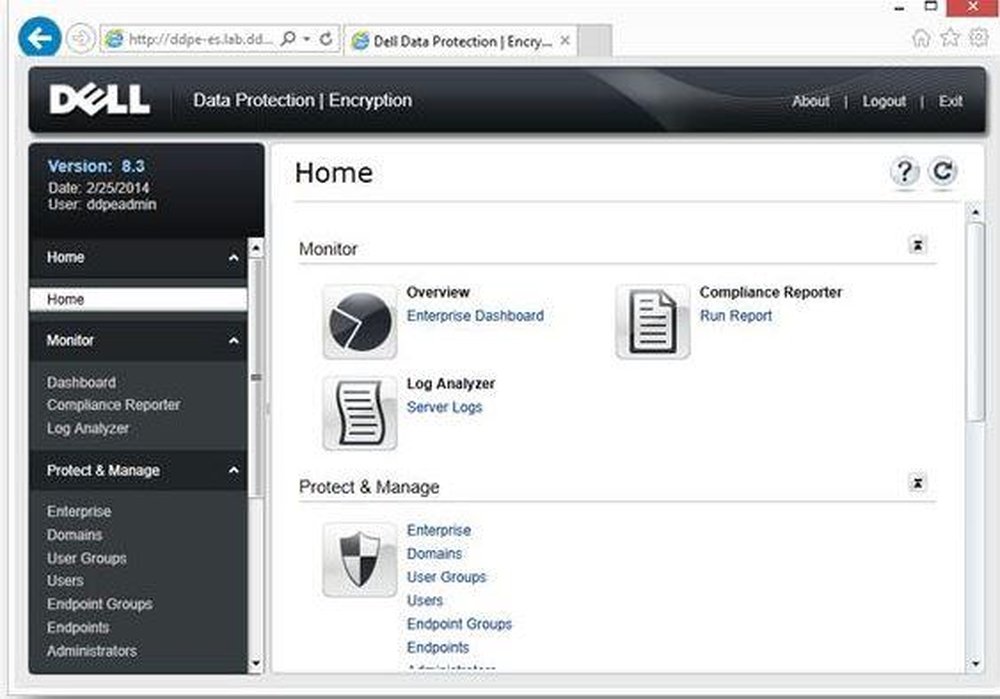
Task: Click the URL address field
Action: click(x=201, y=39)
